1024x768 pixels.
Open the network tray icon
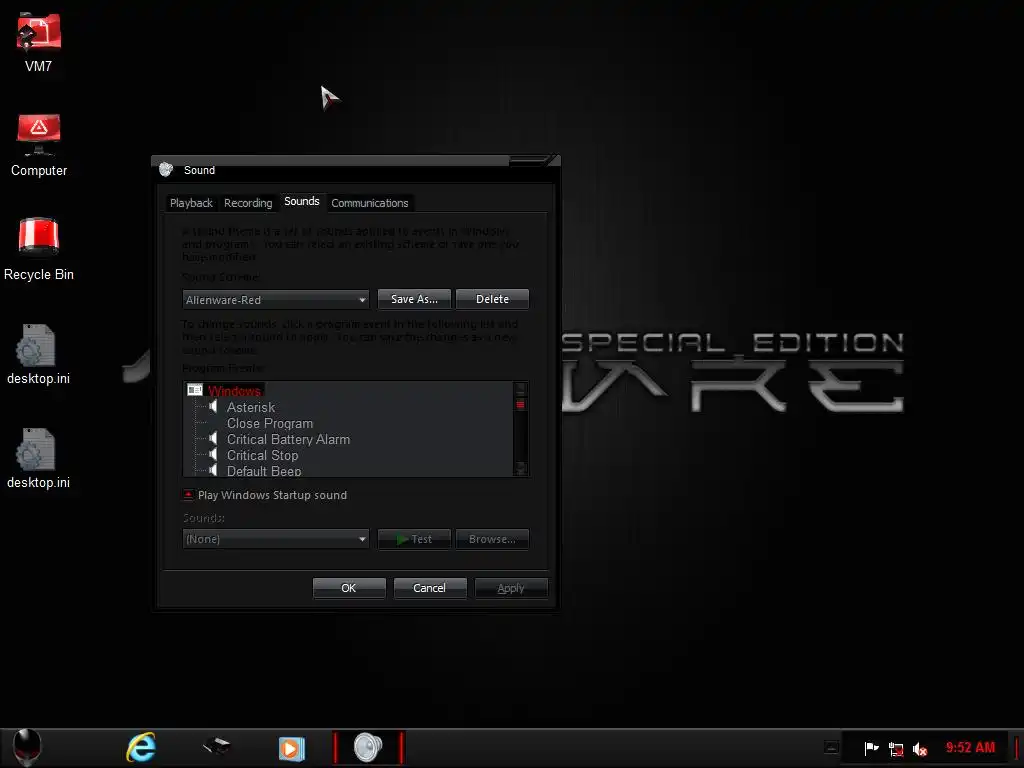[896, 749]
